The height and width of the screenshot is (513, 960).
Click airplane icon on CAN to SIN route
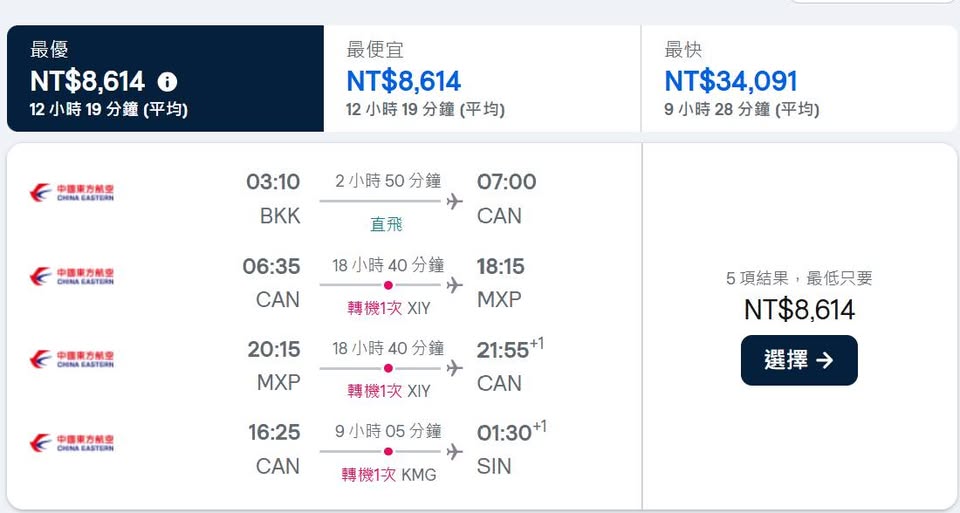pos(455,452)
